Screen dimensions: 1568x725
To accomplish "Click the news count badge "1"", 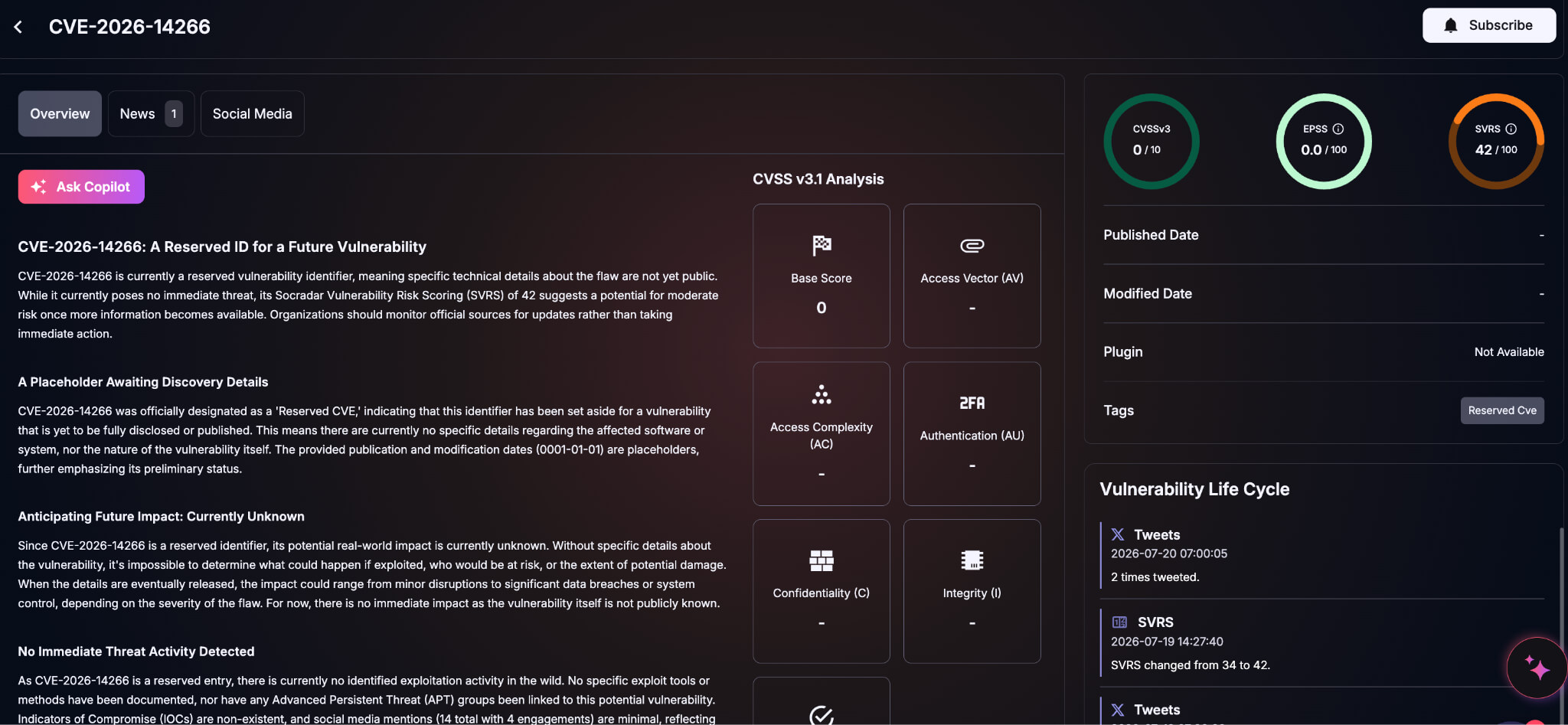I will [x=174, y=113].
